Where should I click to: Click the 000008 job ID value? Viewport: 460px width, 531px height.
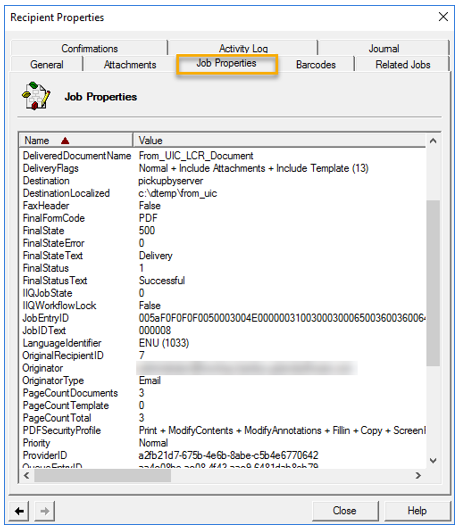pyautogui.click(x=155, y=331)
